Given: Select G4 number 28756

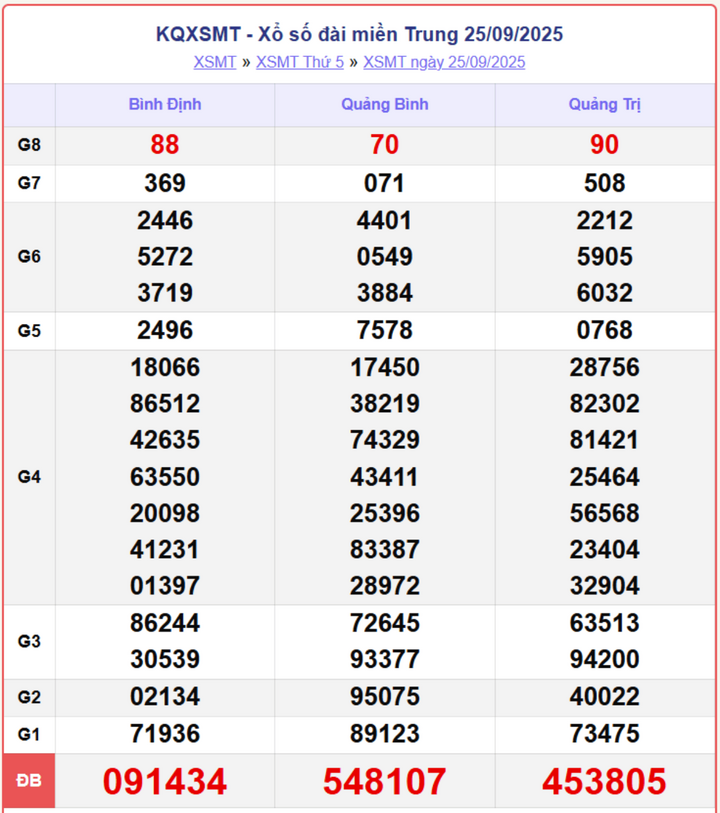Looking at the screenshot, I should 604,368.
